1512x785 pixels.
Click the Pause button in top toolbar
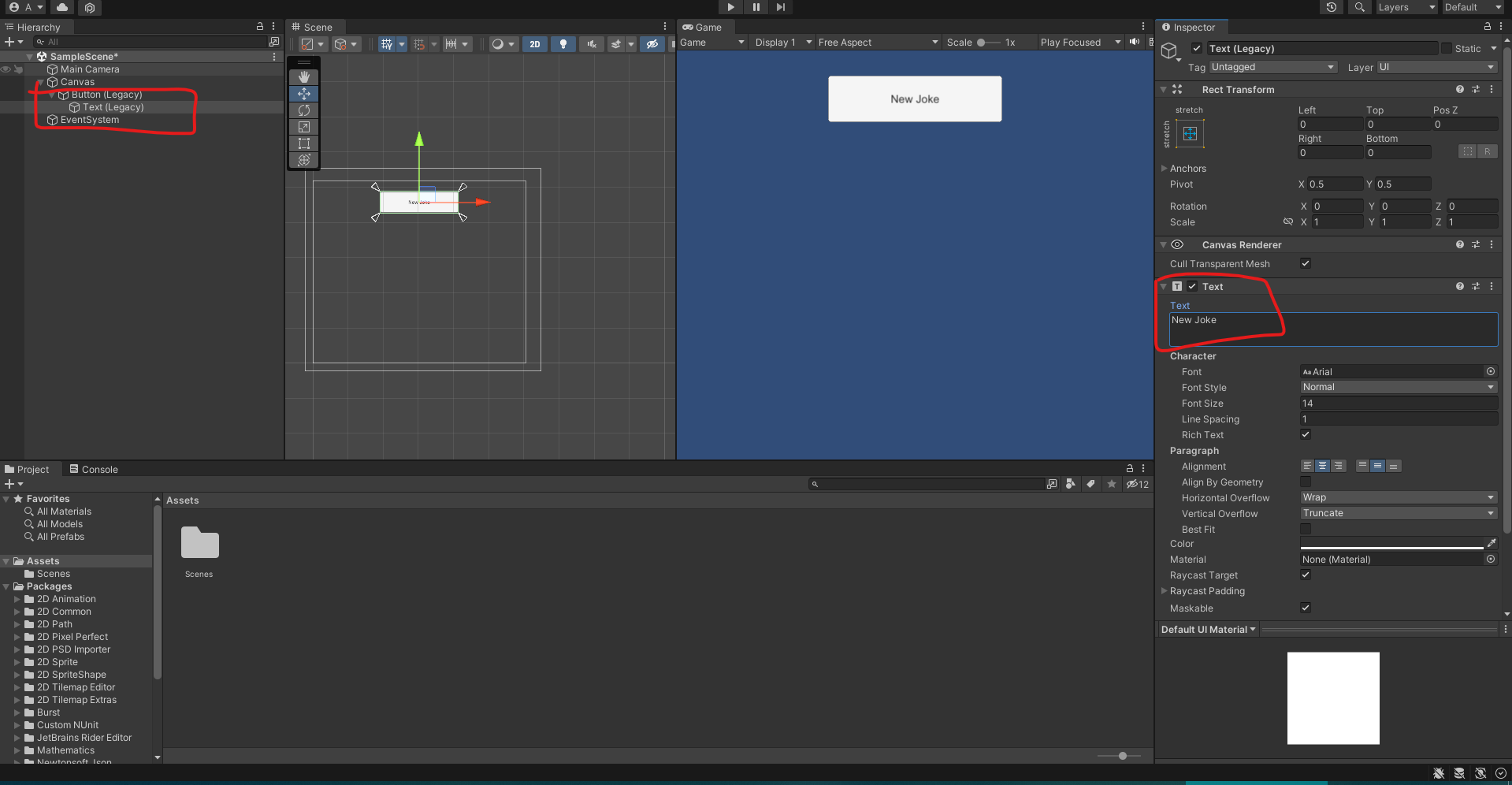756,7
